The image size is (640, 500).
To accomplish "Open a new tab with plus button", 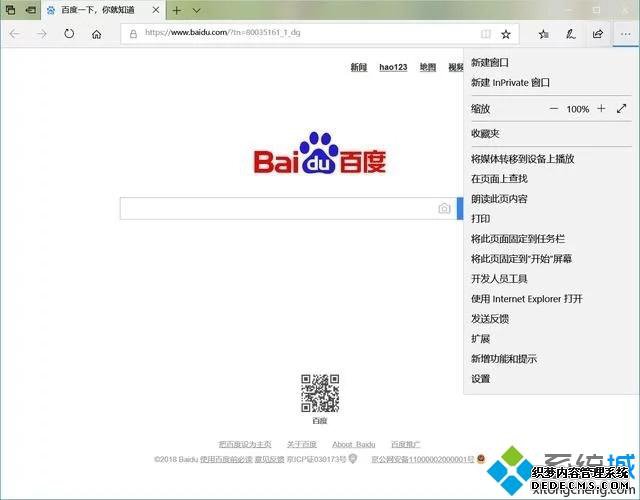I will pyautogui.click(x=177, y=10).
